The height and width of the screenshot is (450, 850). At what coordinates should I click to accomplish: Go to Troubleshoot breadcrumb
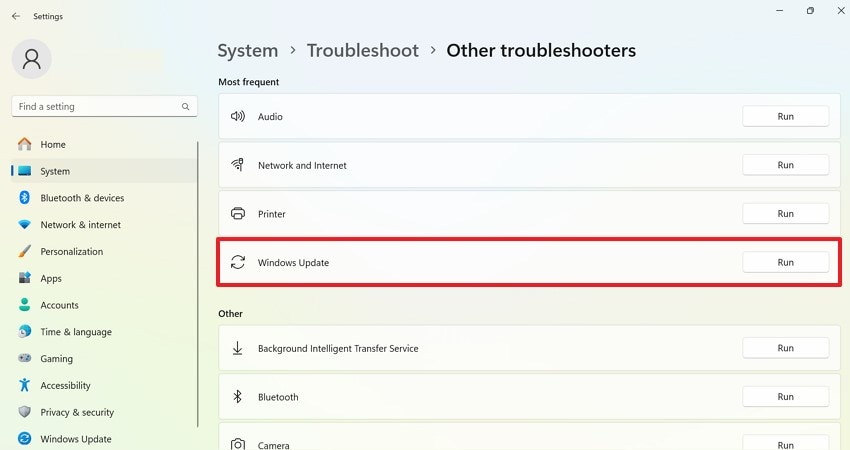tap(363, 50)
